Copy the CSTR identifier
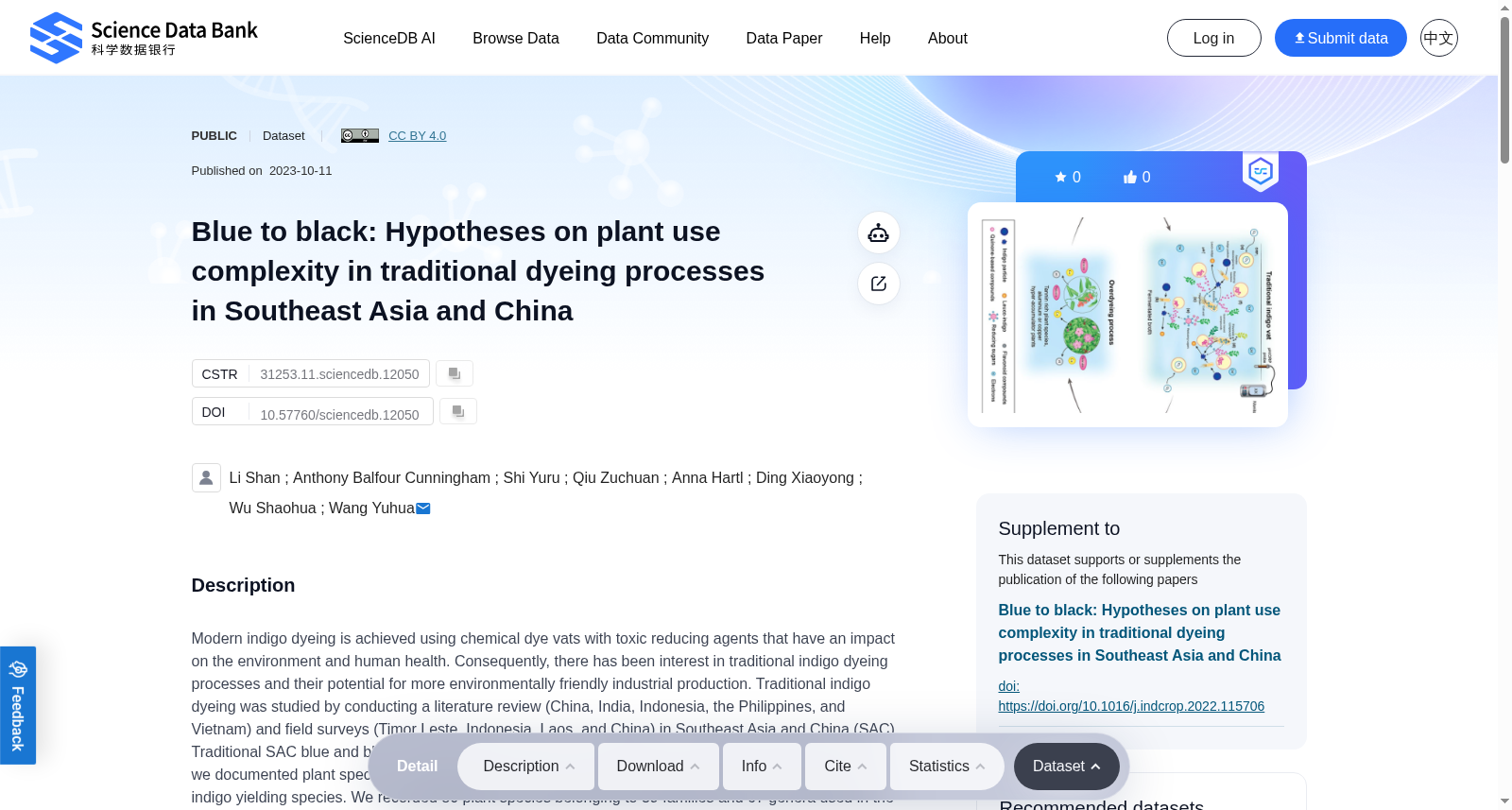The height and width of the screenshot is (810, 1512). 455,373
